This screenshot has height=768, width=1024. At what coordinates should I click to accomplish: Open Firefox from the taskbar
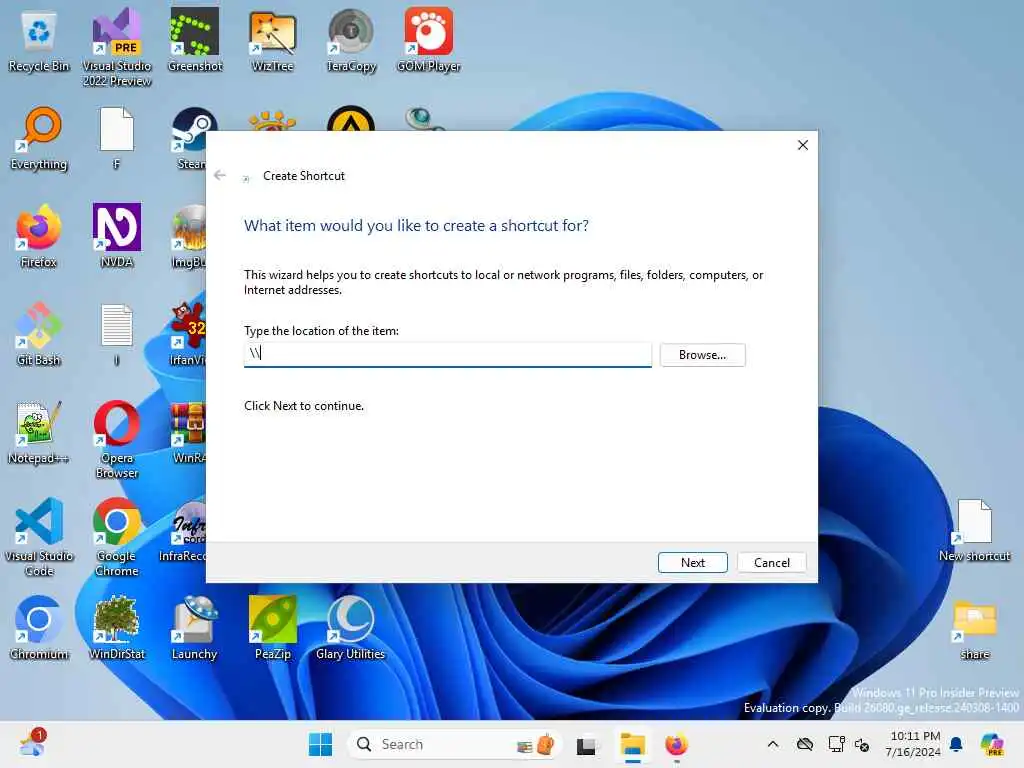pyautogui.click(x=676, y=744)
